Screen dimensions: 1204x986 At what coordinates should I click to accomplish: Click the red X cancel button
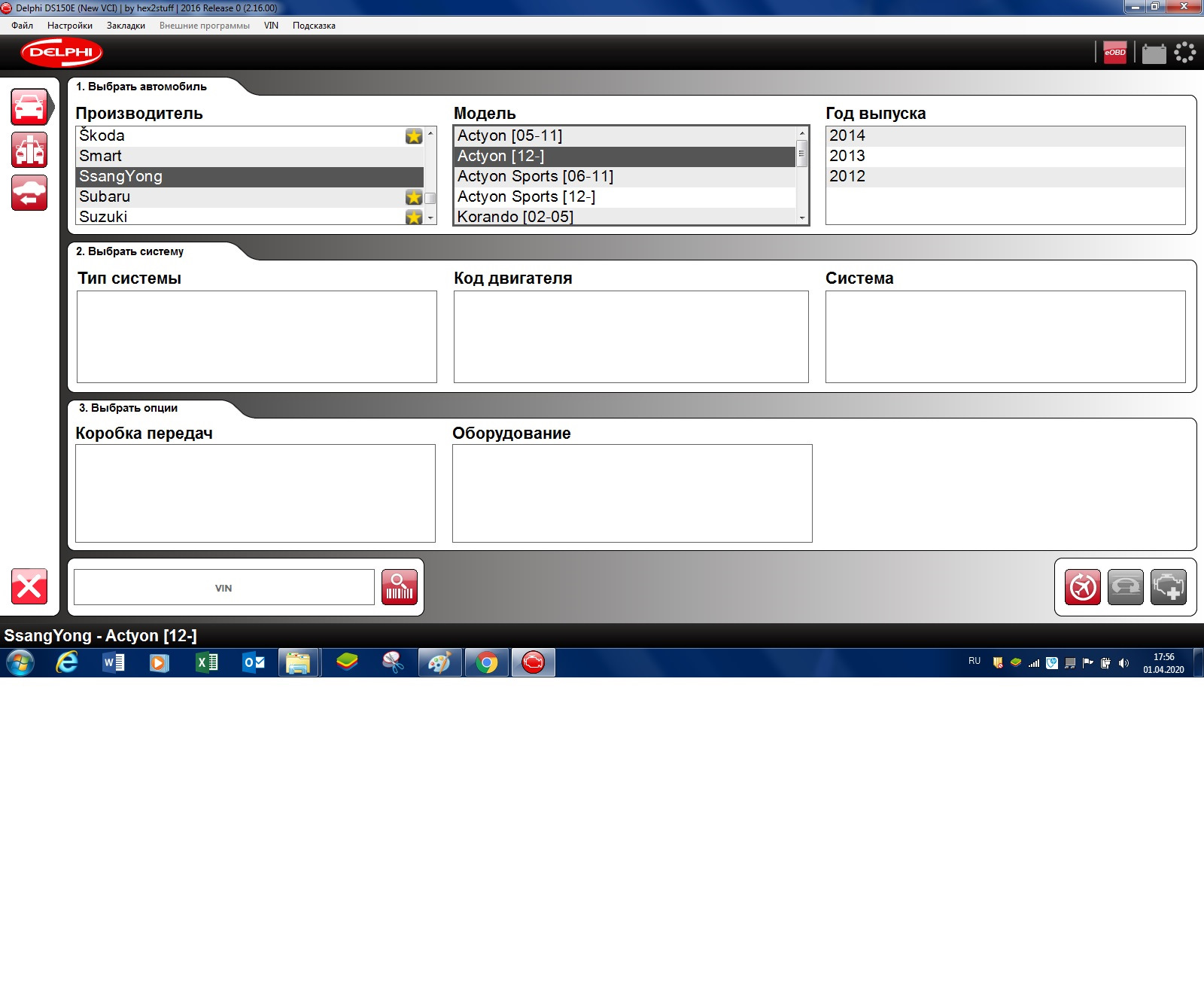29,586
